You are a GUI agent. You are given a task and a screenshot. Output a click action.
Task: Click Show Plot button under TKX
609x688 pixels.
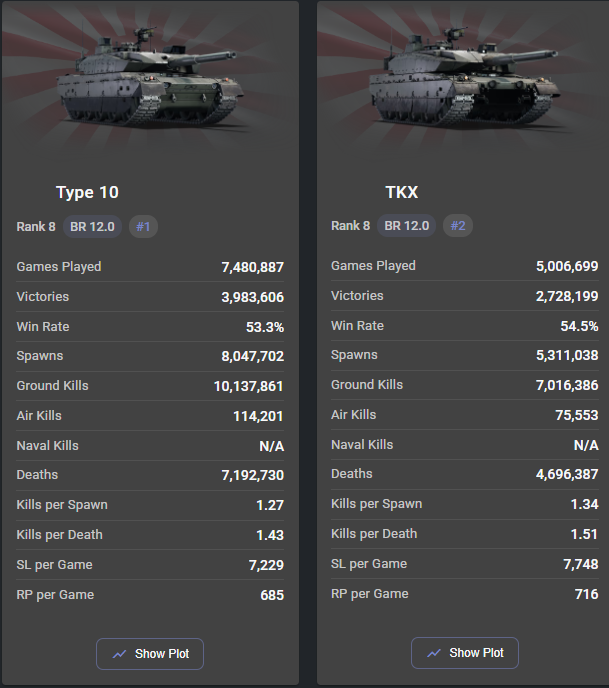tap(465, 652)
